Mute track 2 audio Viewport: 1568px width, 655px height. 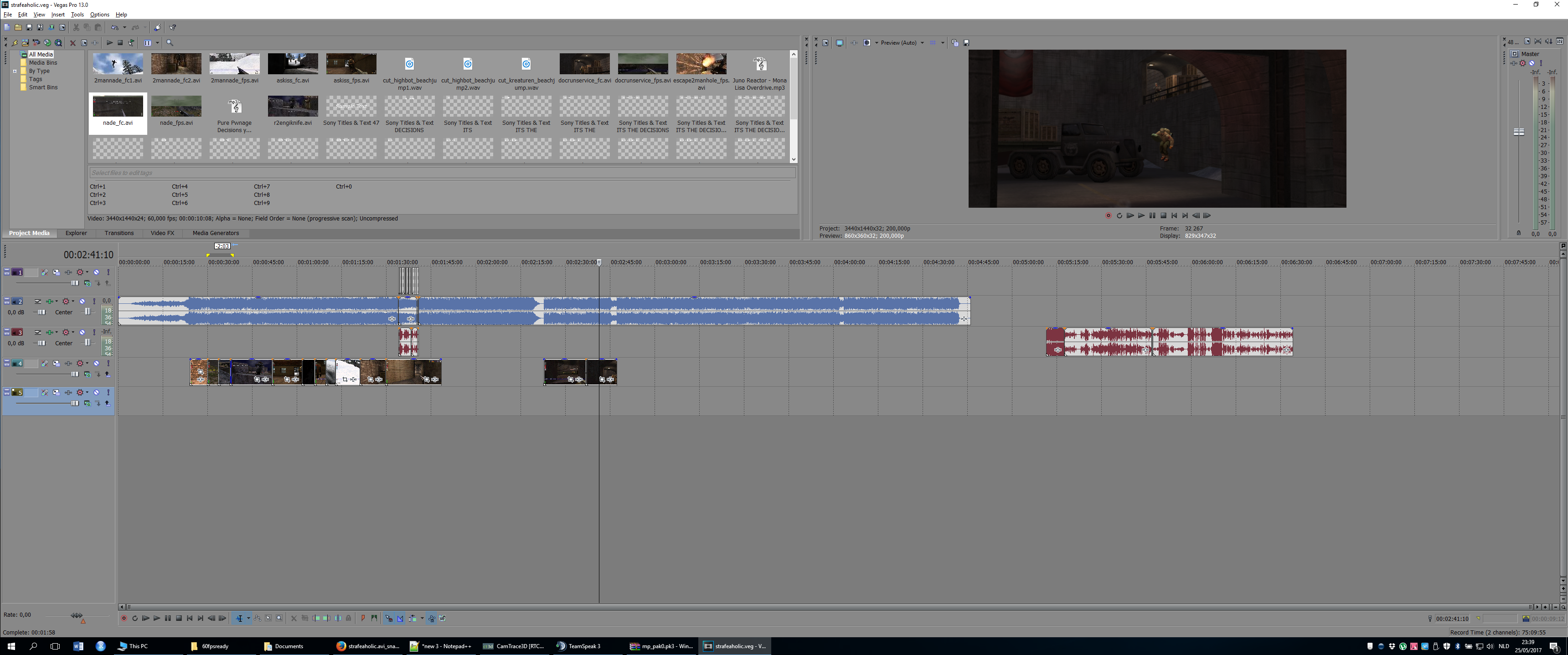click(82, 302)
